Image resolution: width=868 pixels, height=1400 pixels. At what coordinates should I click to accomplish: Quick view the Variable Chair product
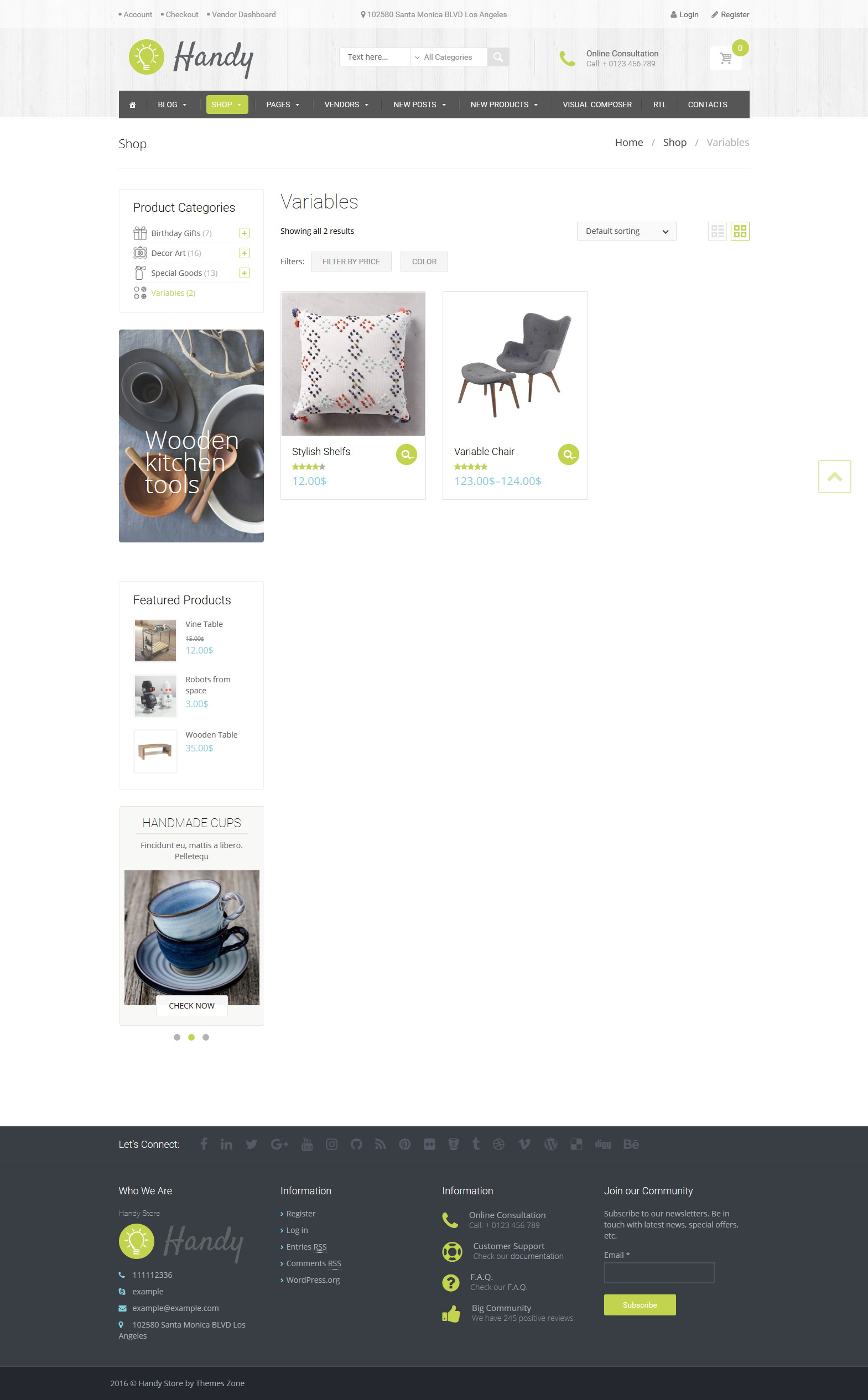coord(568,455)
